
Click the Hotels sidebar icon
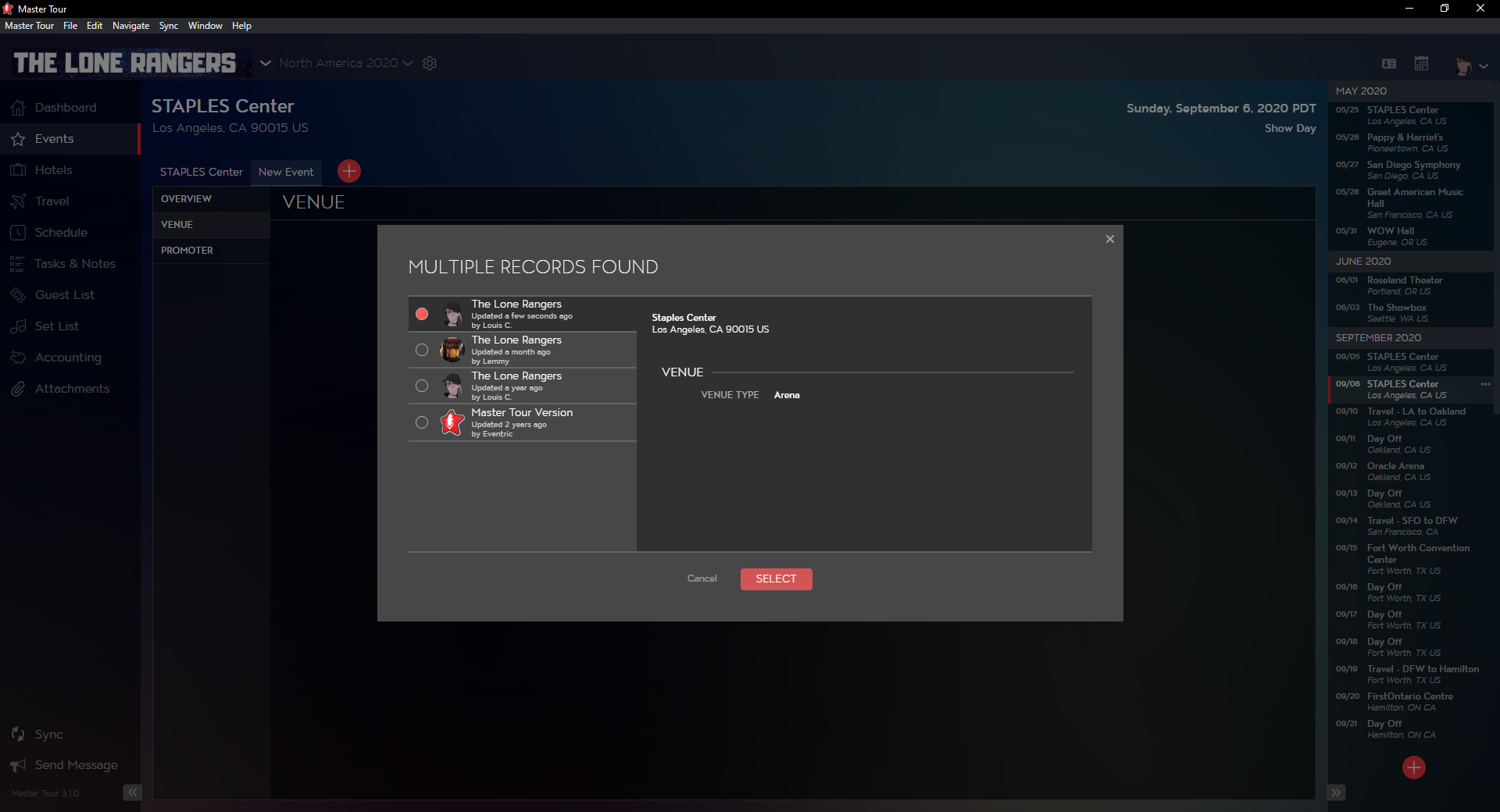tap(18, 170)
